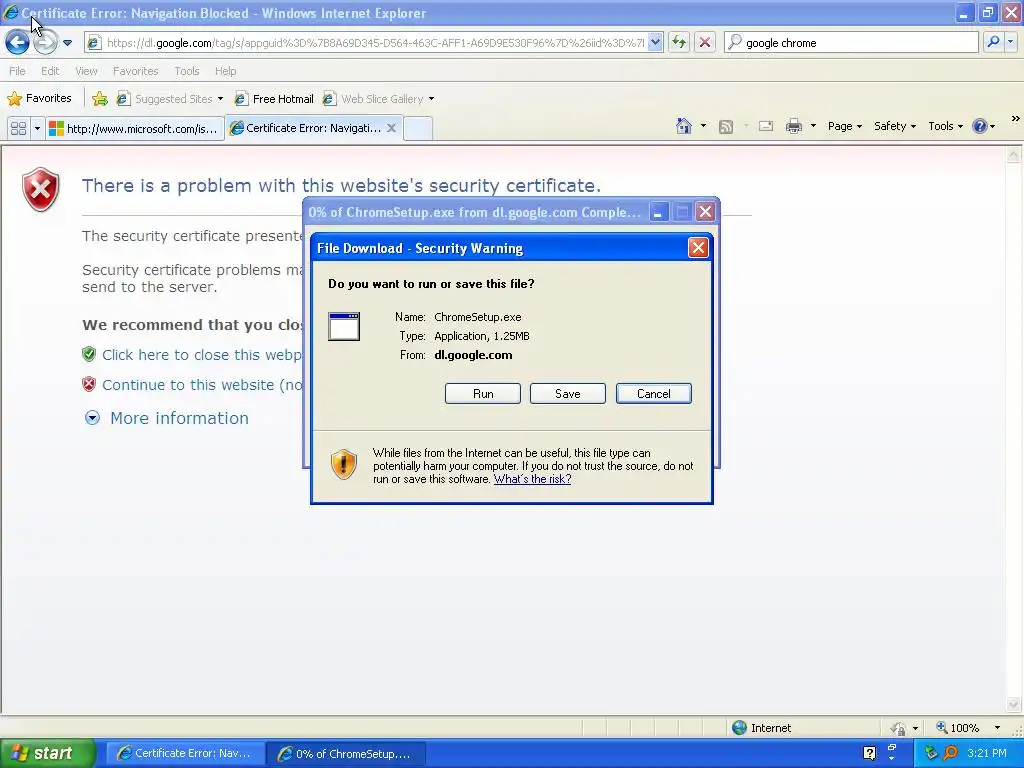
Task: Click the Windows Start button
Action: 47,753
